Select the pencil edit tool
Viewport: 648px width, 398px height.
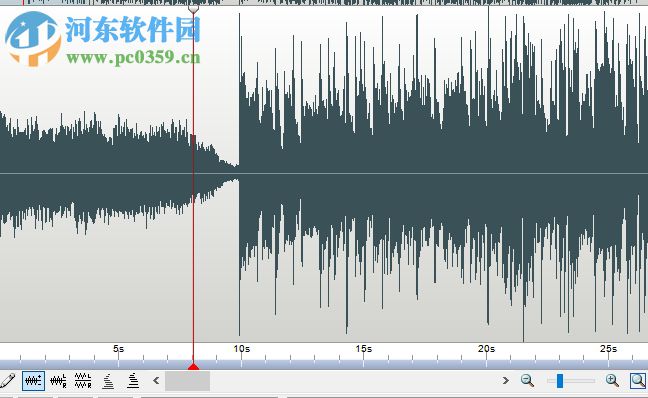coord(7,380)
